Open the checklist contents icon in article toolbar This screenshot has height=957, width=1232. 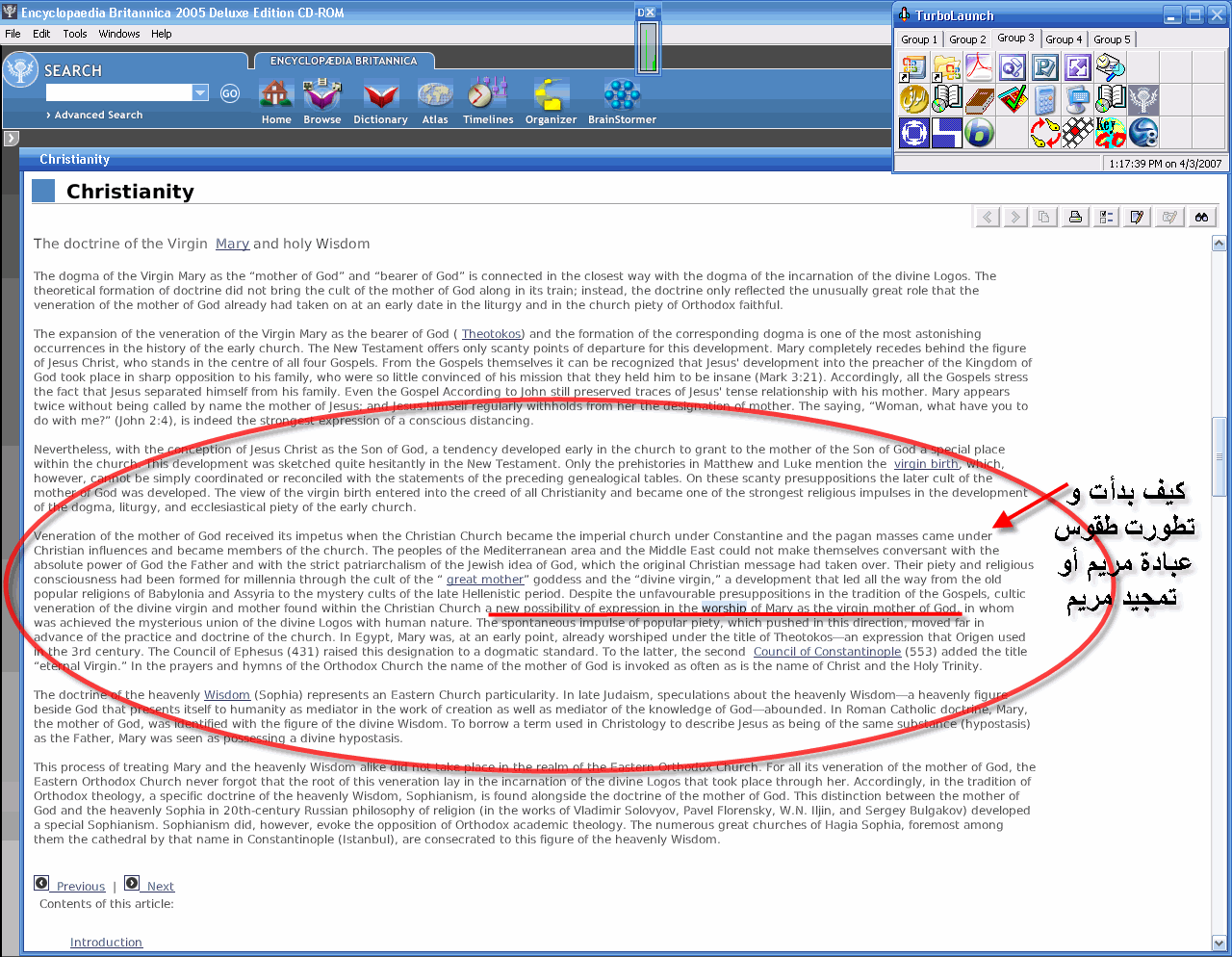click(1106, 217)
